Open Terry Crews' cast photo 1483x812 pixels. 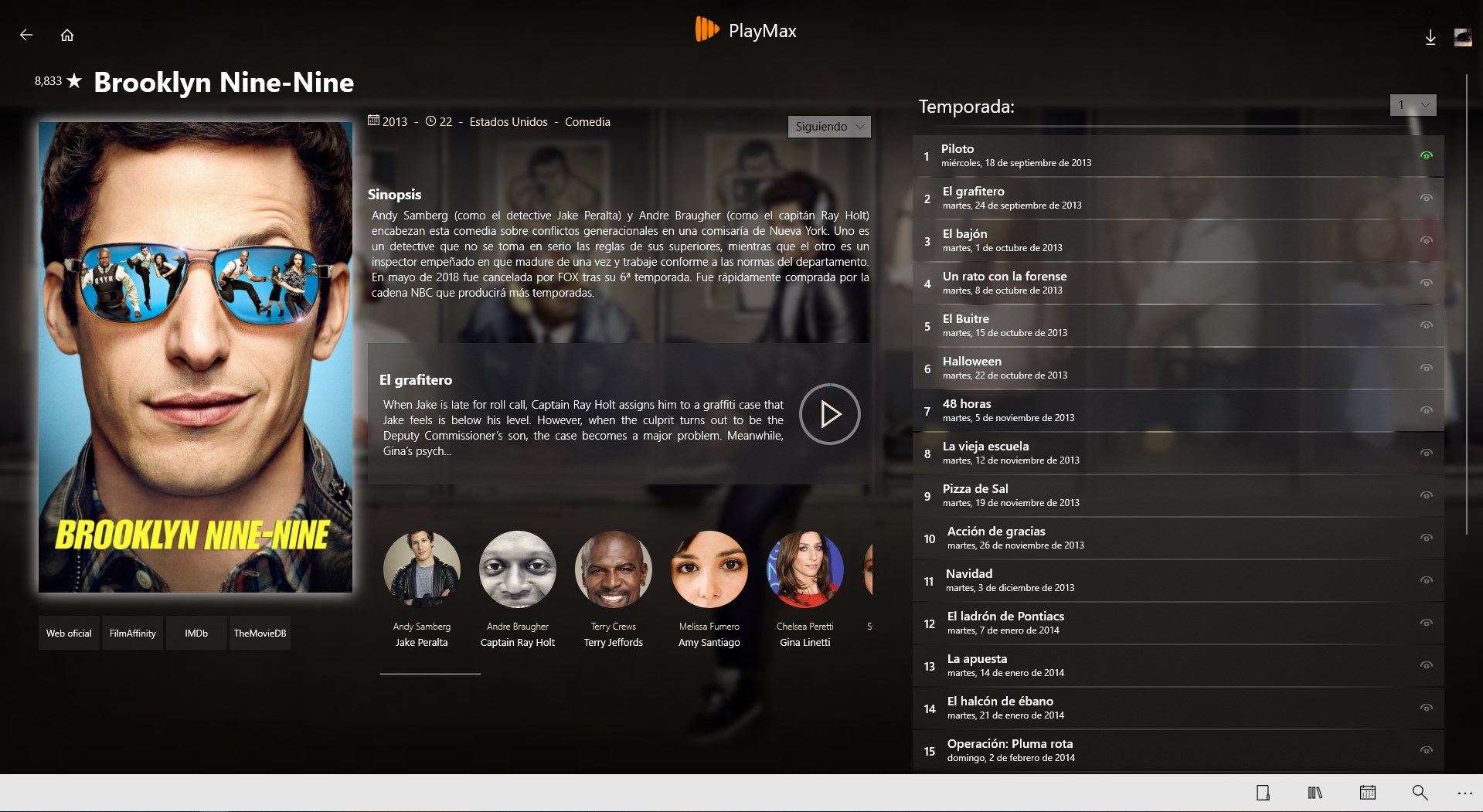click(x=614, y=569)
